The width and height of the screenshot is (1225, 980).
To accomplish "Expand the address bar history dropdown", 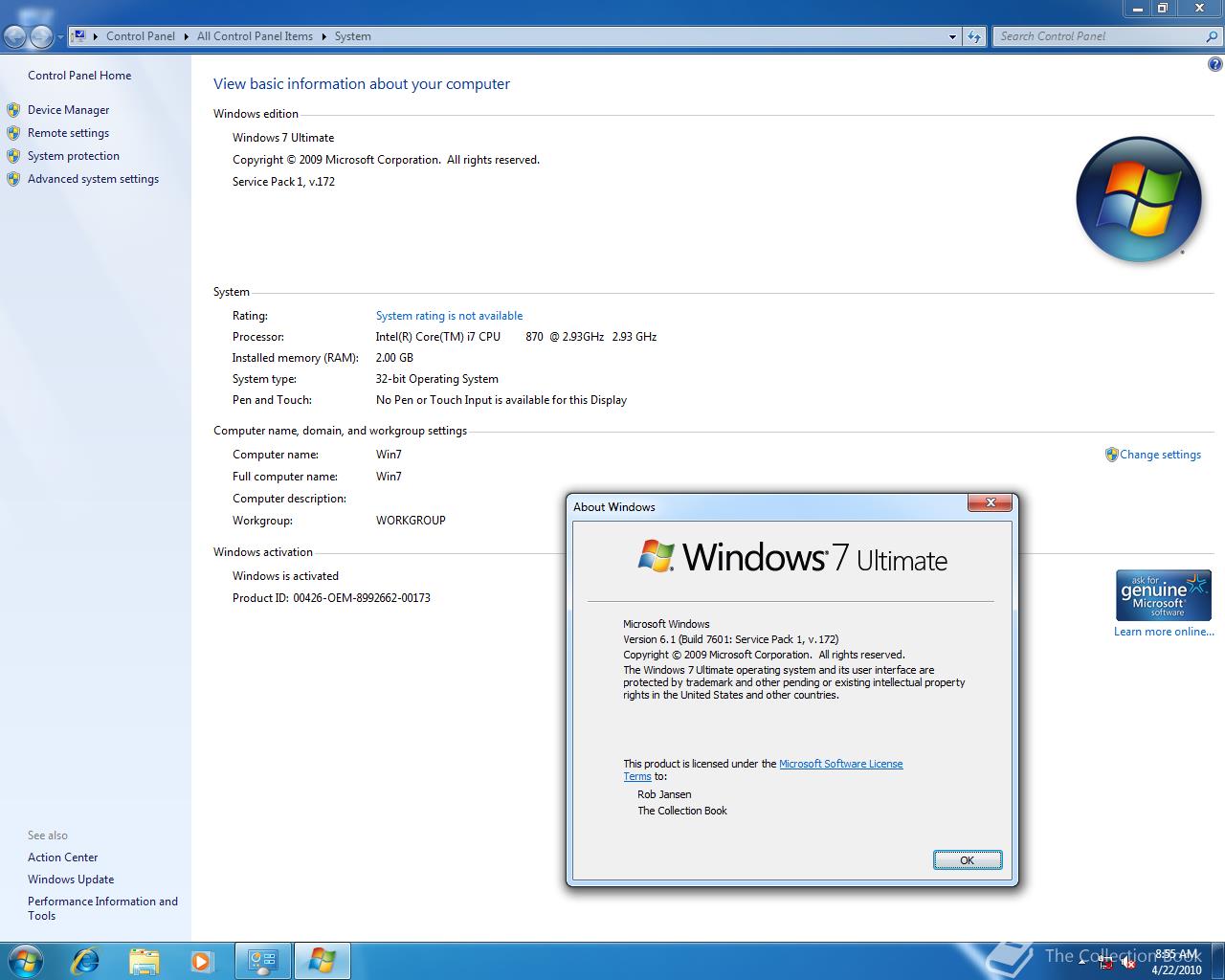I will [950, 36].
